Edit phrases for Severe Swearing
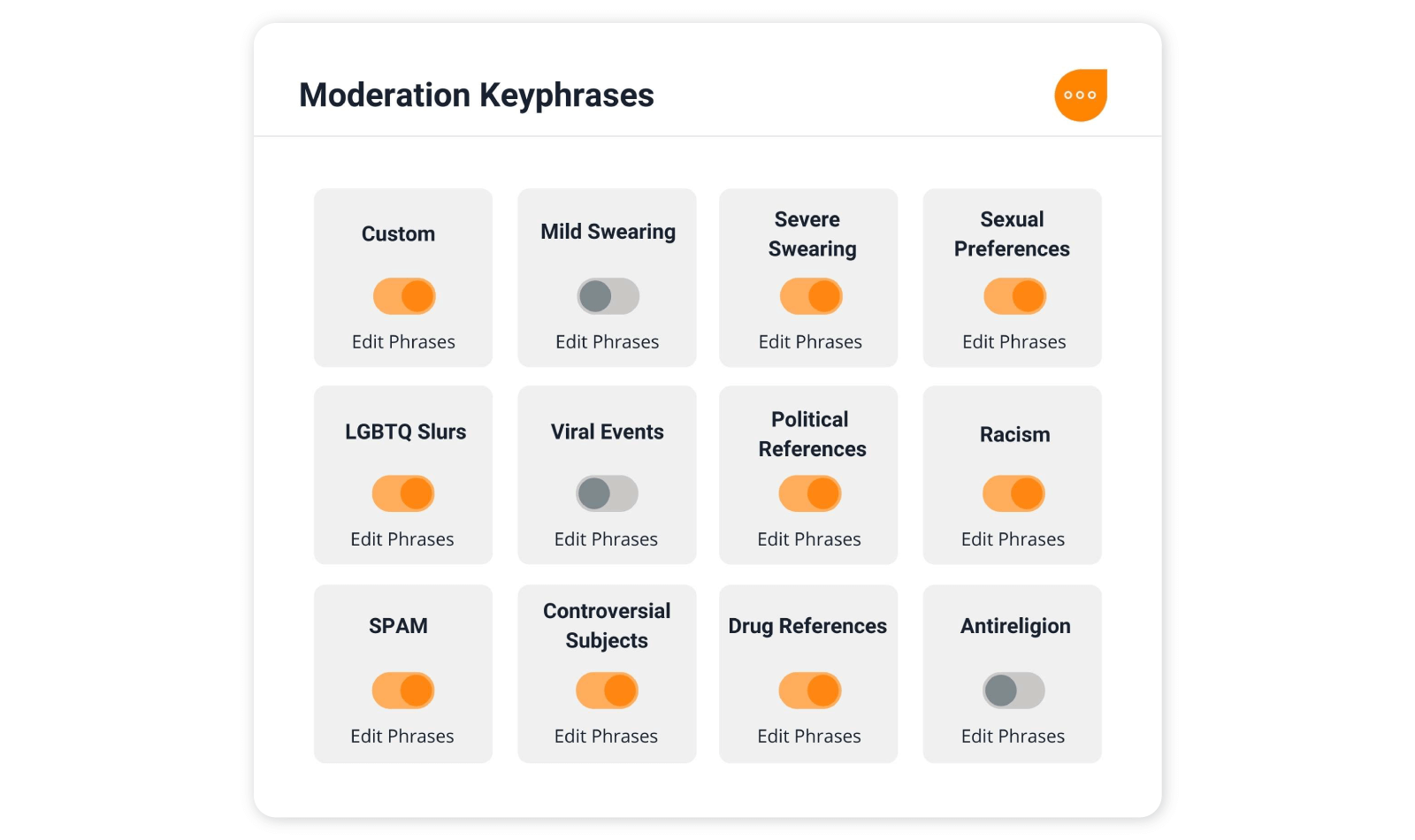Image resolution: width=1415 pixels, height=840 pixels. click(x=808, y=342)
